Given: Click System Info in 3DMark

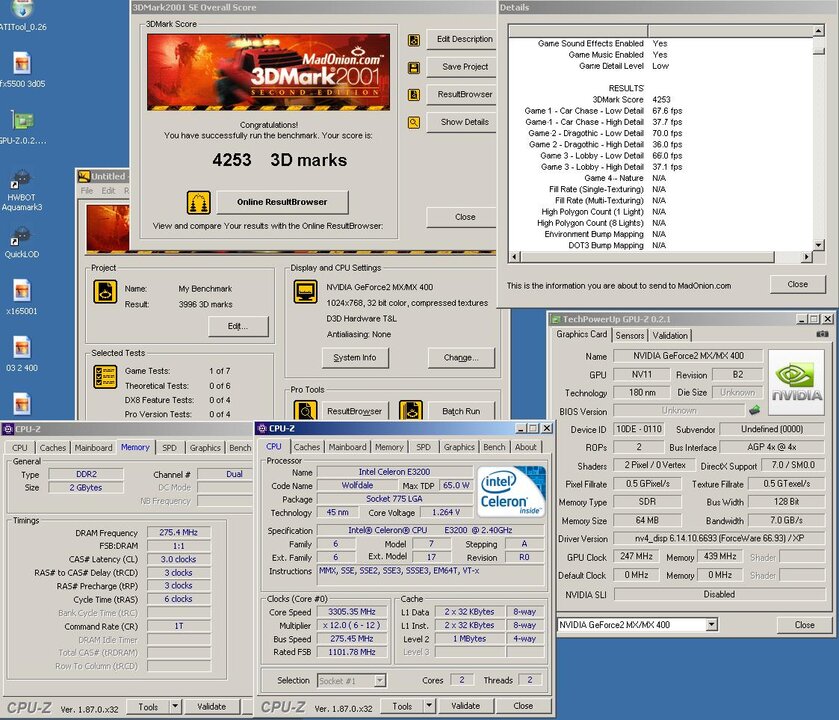Looking at the screenshot, I should pyautogui.click(x=355, y=357).
